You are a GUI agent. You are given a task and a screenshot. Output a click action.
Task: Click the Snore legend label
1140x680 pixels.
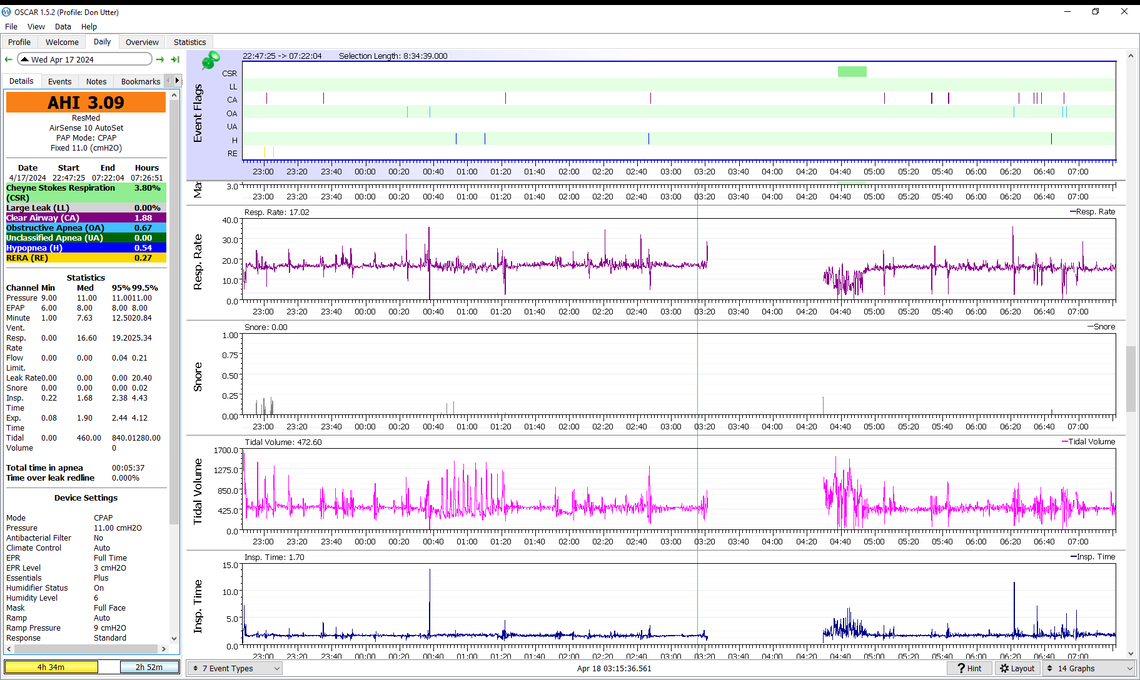(1101, 327)
